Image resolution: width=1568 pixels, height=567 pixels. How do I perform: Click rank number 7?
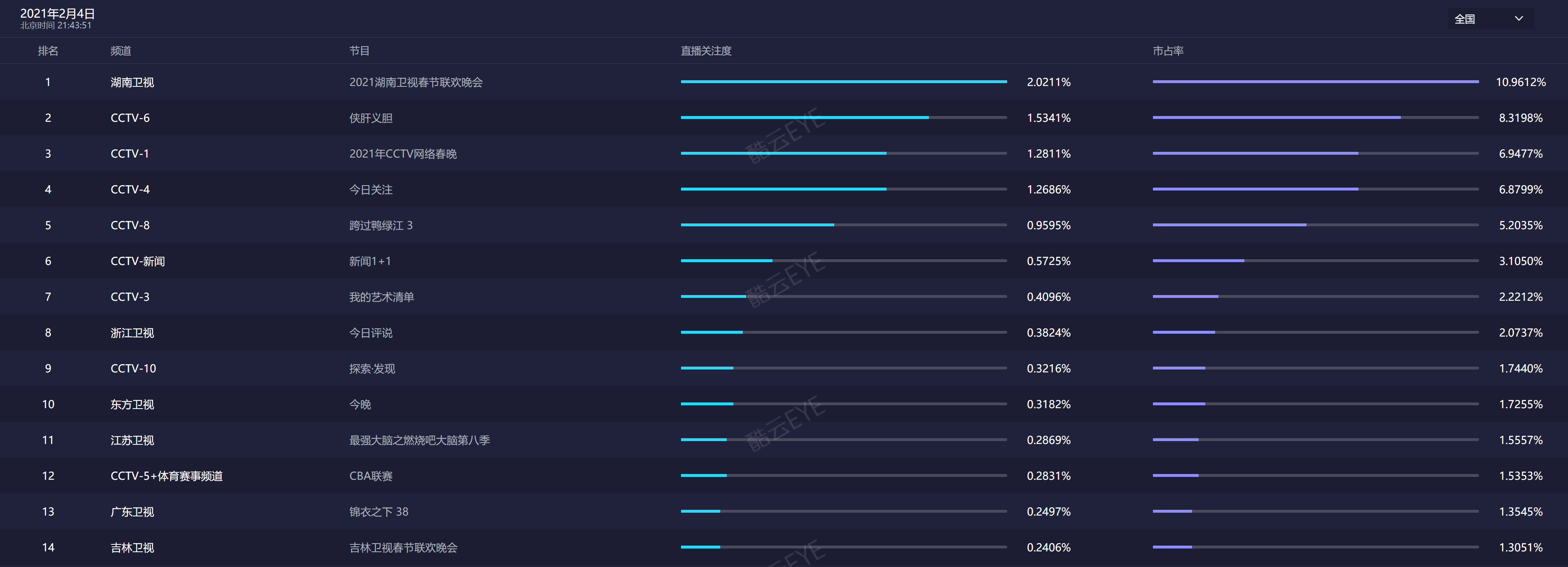(x=48, y=297)
